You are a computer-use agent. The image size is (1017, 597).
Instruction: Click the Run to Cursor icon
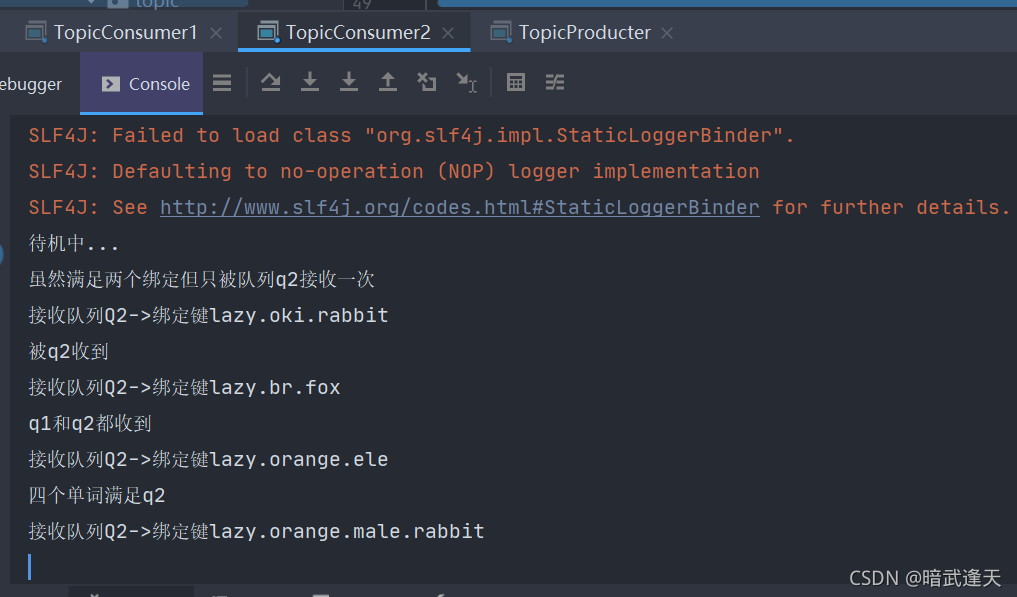click(466, 82)
